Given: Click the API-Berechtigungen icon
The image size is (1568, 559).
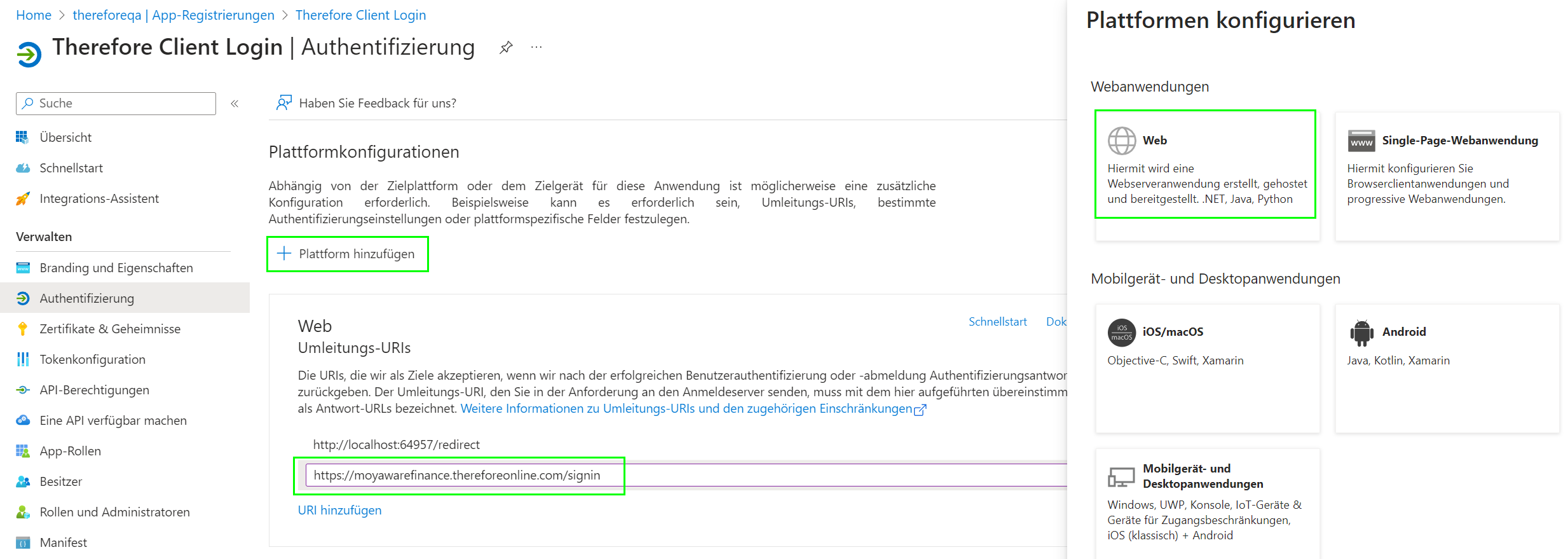Looking at the screenshot, I should pyautogui.click(x=22, y=390).
